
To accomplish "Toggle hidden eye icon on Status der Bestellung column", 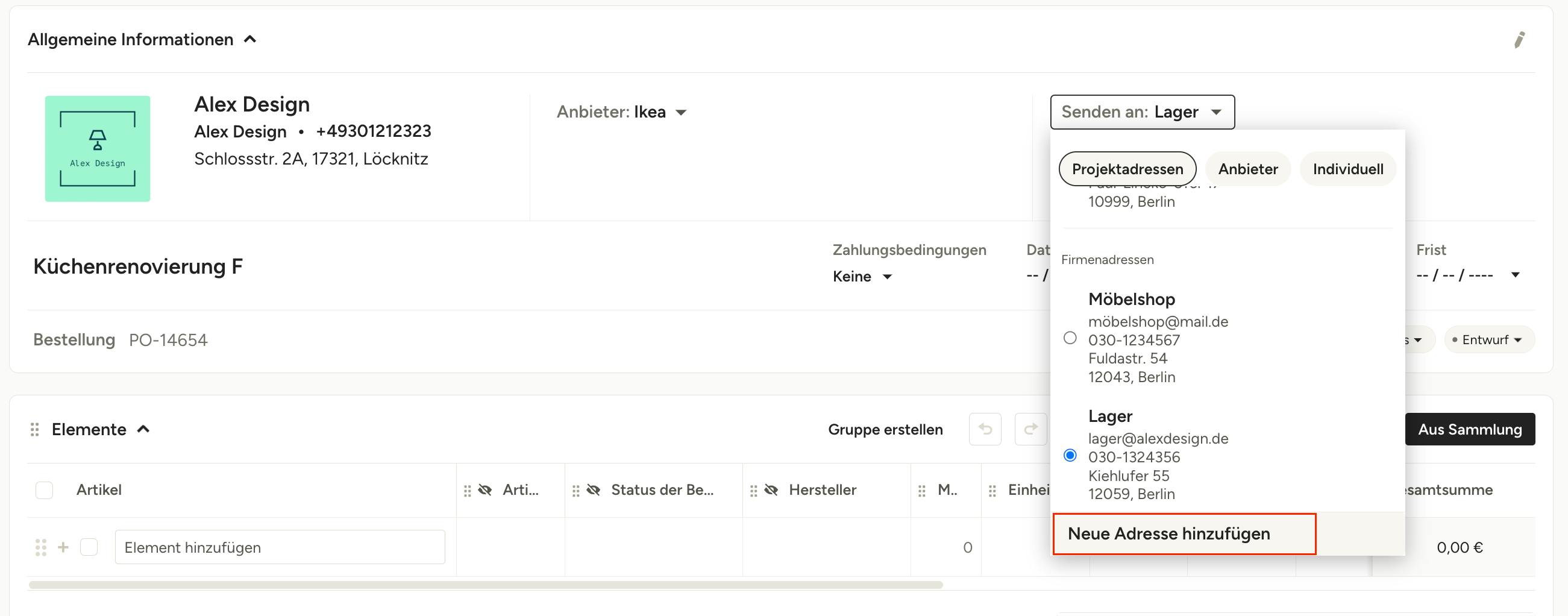I will (593, 490).
